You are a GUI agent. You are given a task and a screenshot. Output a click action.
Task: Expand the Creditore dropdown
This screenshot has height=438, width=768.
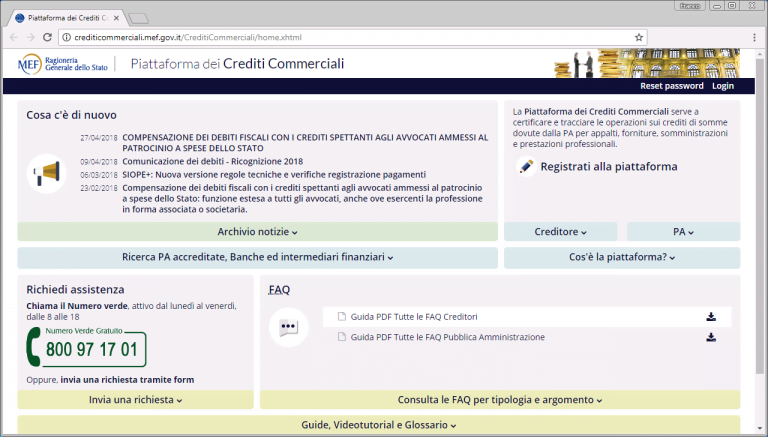click(x=560, y=232)
